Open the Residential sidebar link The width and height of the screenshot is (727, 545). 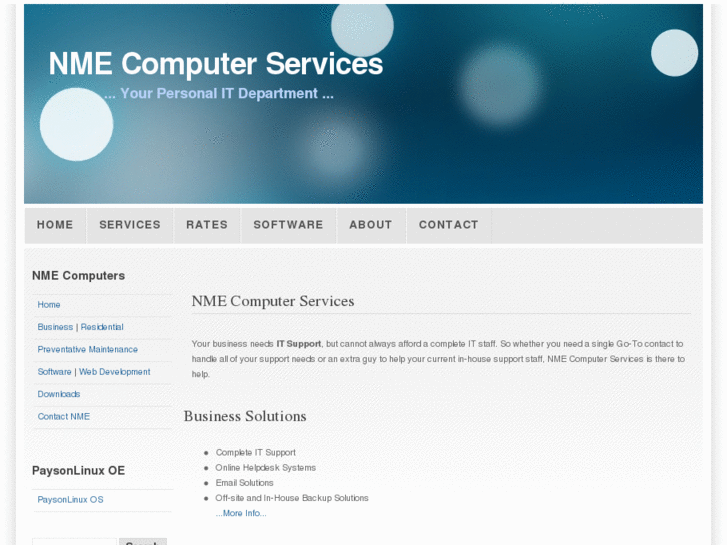[102, 327]
